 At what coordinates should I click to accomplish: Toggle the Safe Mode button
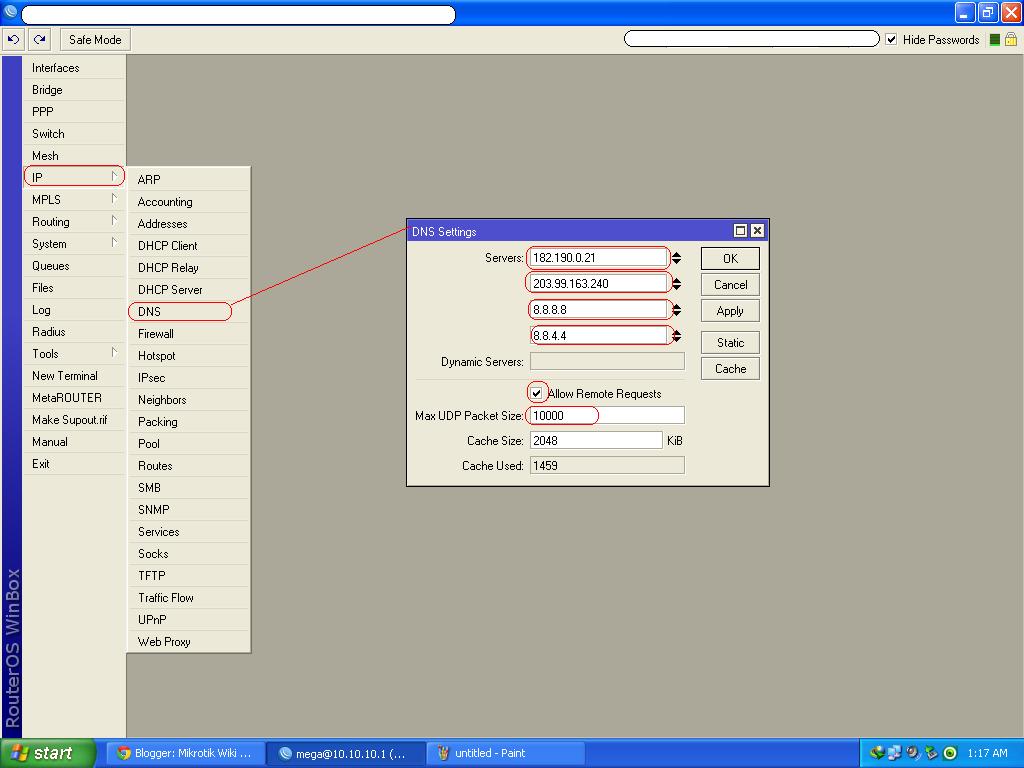pos(95,40)
